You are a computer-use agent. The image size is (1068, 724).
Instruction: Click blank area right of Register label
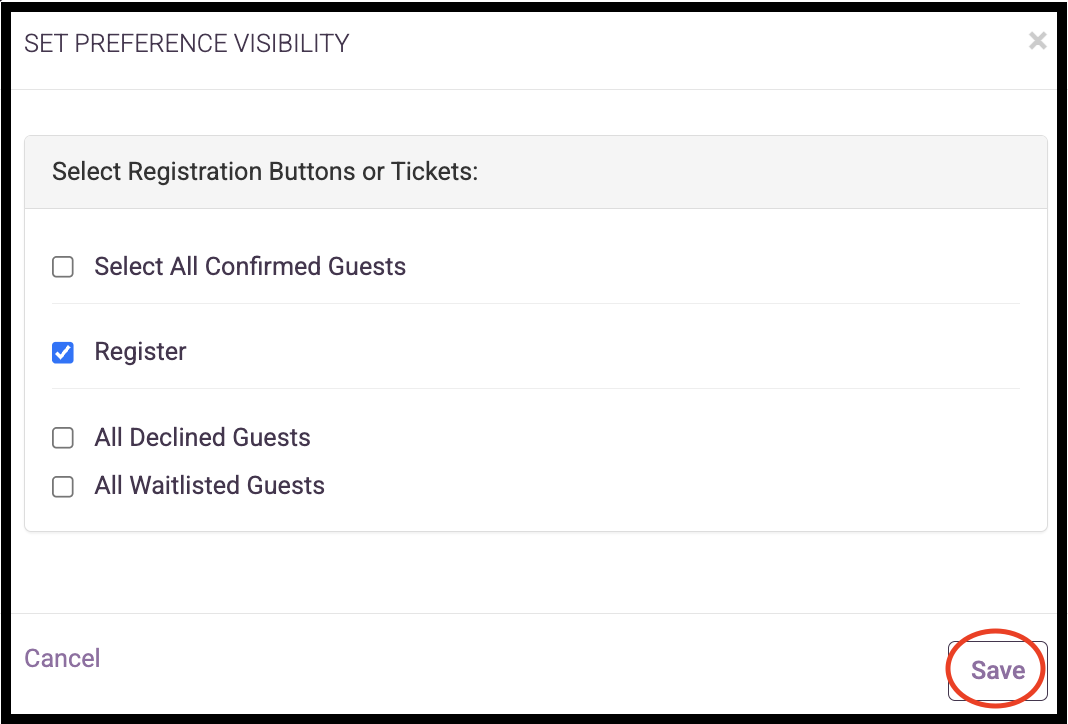click(599, 351)
